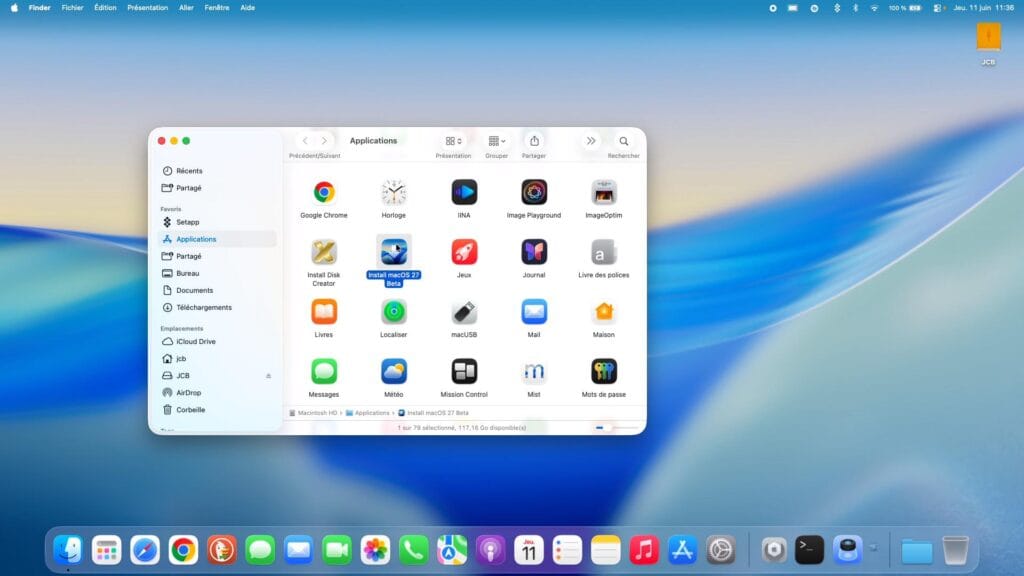The image size is (1024, 576).
Task: Select the Horloge app icon
Action: 394,192
